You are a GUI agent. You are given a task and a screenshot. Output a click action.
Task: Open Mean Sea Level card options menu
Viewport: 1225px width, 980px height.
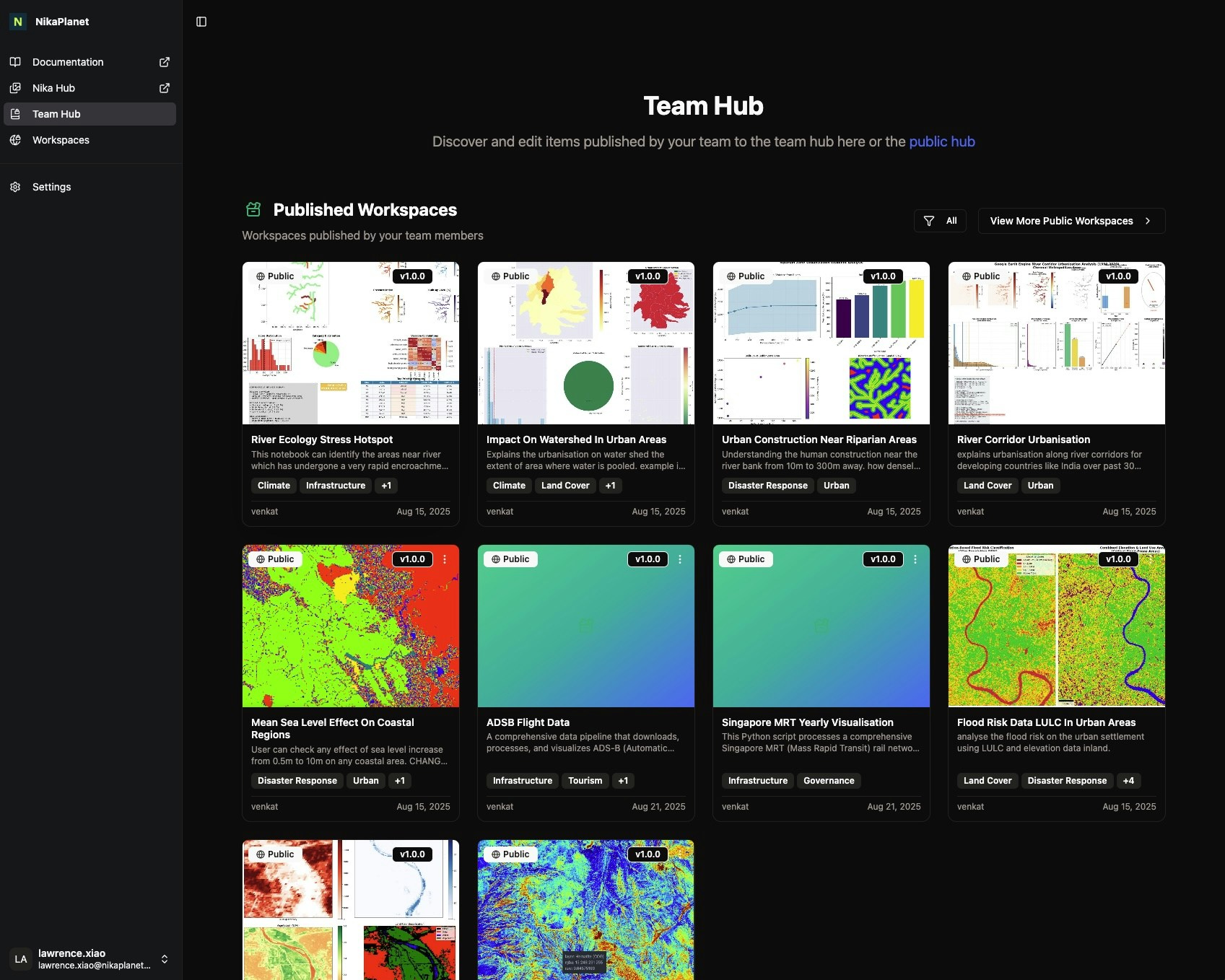(x=445, y=559)
